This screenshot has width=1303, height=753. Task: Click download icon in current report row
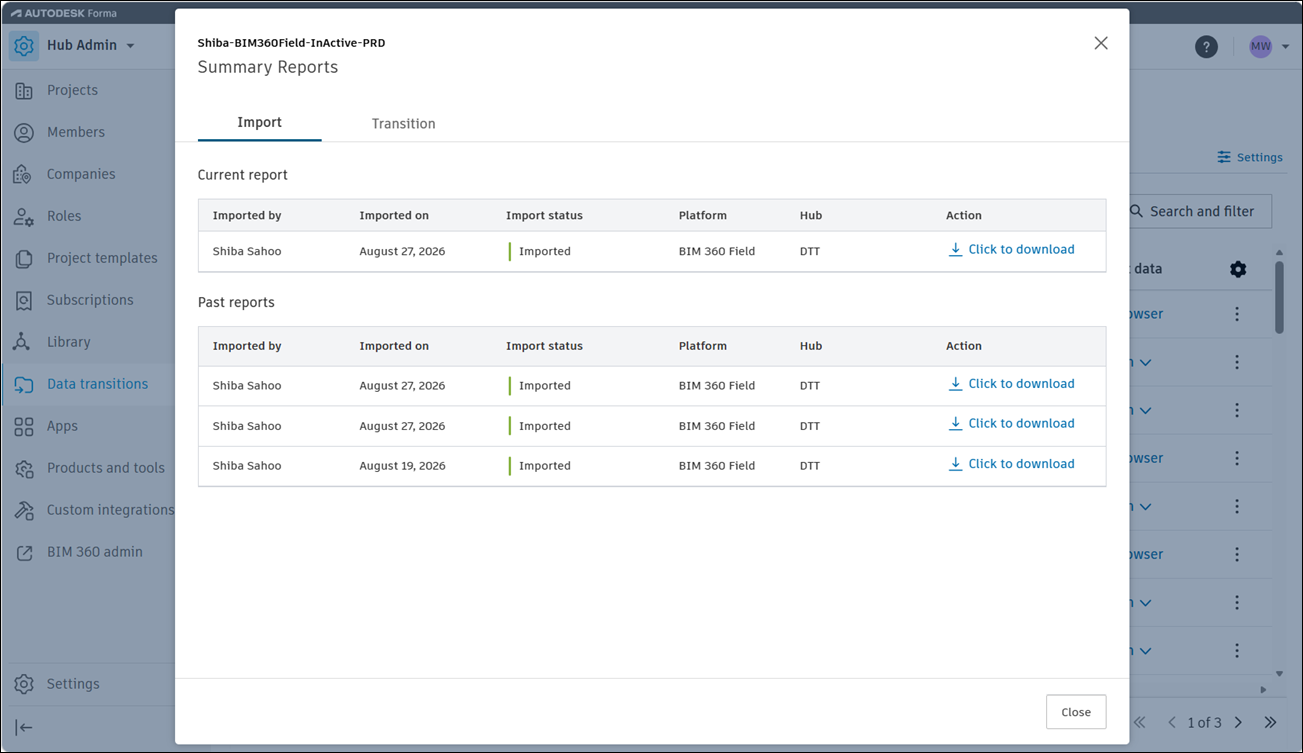(955, 250)
